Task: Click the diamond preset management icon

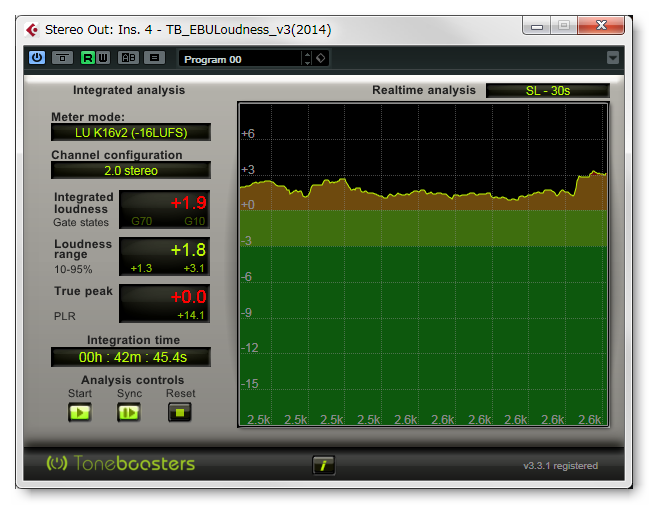Action: [x=321, y=58]
